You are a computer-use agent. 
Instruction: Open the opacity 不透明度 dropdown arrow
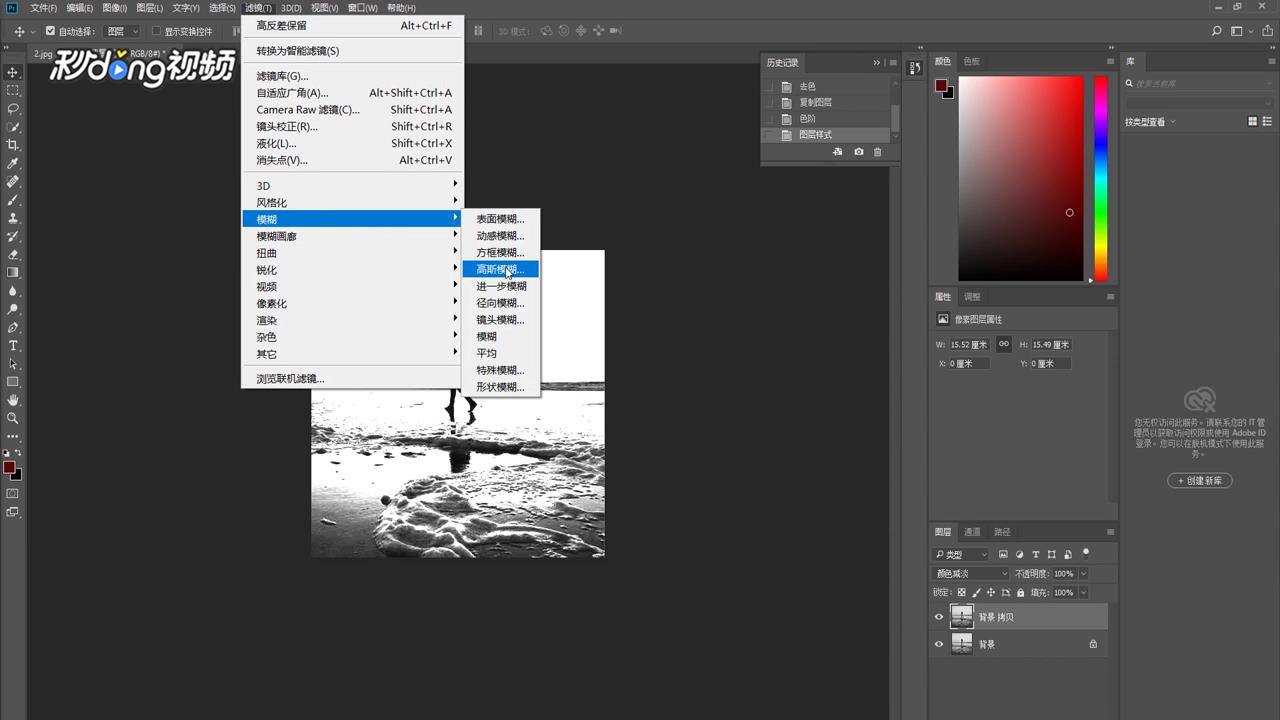(x=1083, y=574)
